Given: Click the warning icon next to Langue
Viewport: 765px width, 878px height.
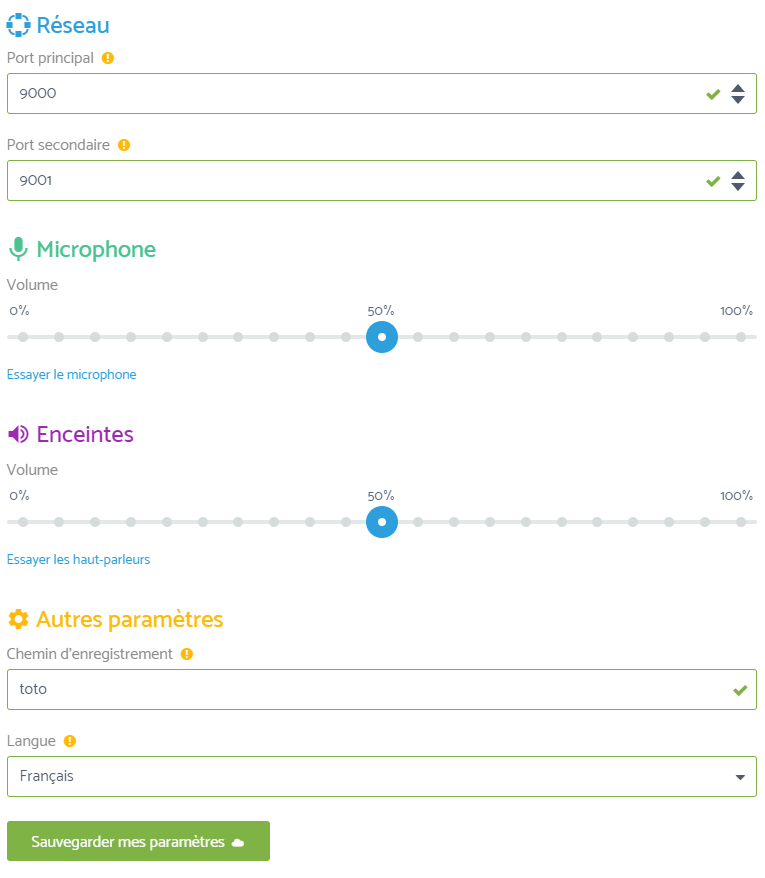Looking at the screenshot, I should (x=69, y=741).
